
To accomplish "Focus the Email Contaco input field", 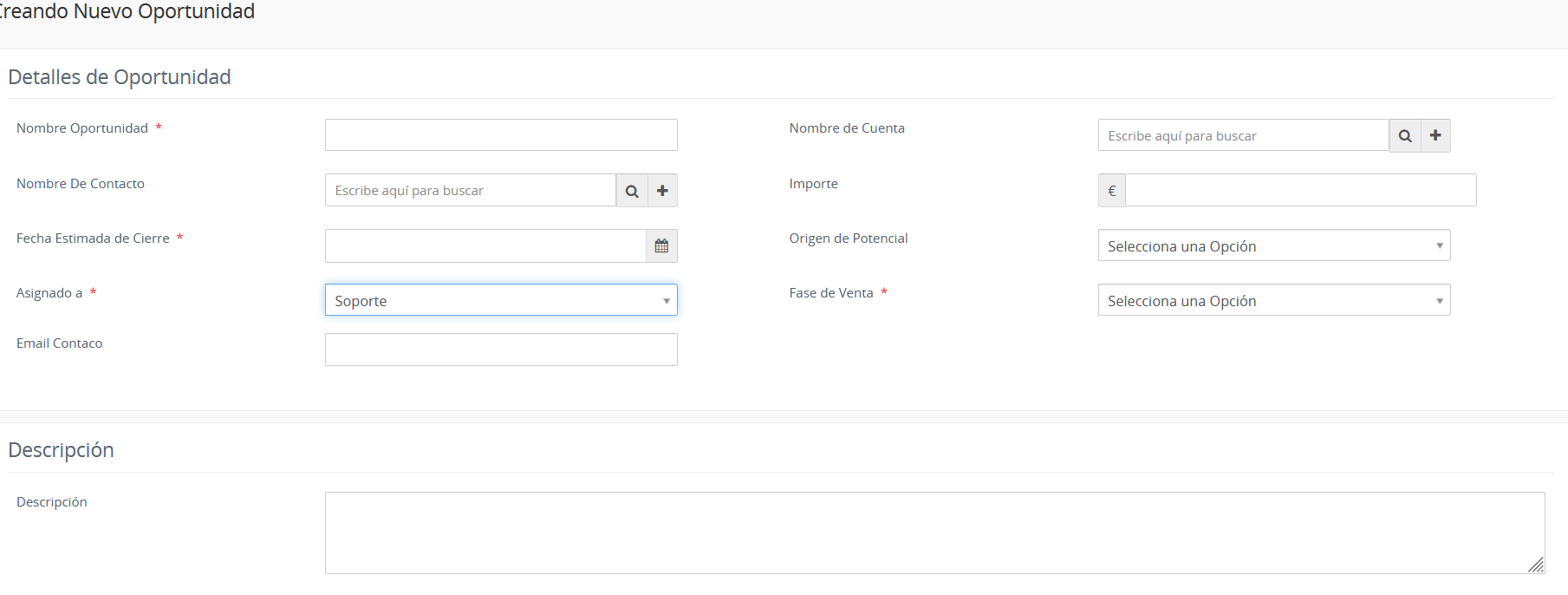I will (x=501, y=350).
